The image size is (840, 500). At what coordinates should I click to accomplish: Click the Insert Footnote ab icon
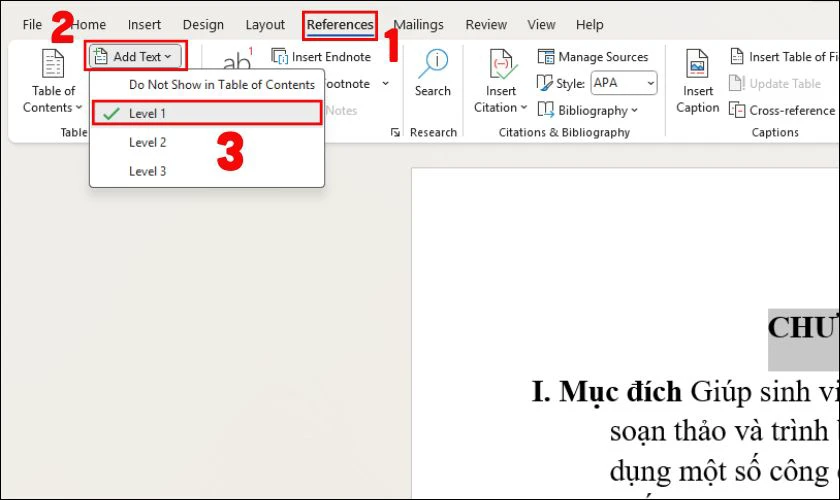[x=237, y=60]
